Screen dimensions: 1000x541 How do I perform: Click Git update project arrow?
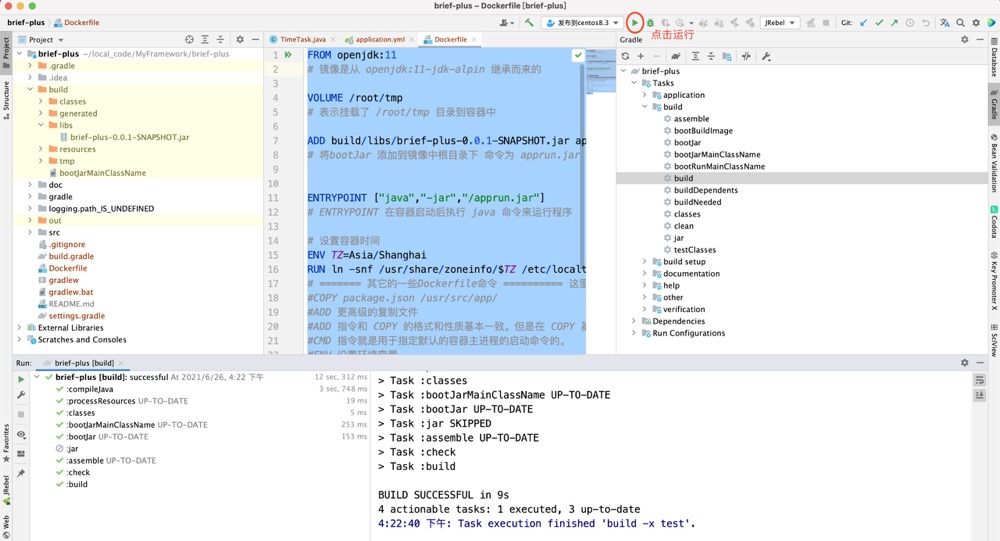click(x=863, y=22)
